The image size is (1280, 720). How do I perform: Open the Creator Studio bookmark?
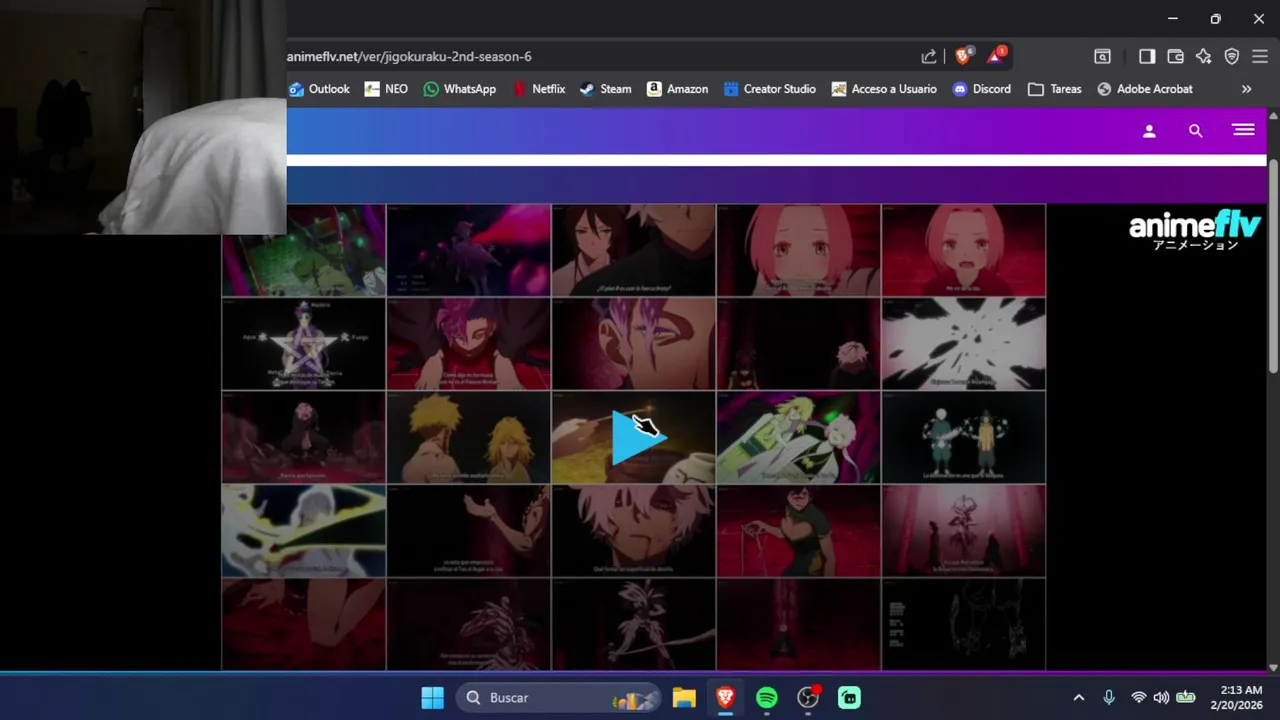(x=769, y=89)
